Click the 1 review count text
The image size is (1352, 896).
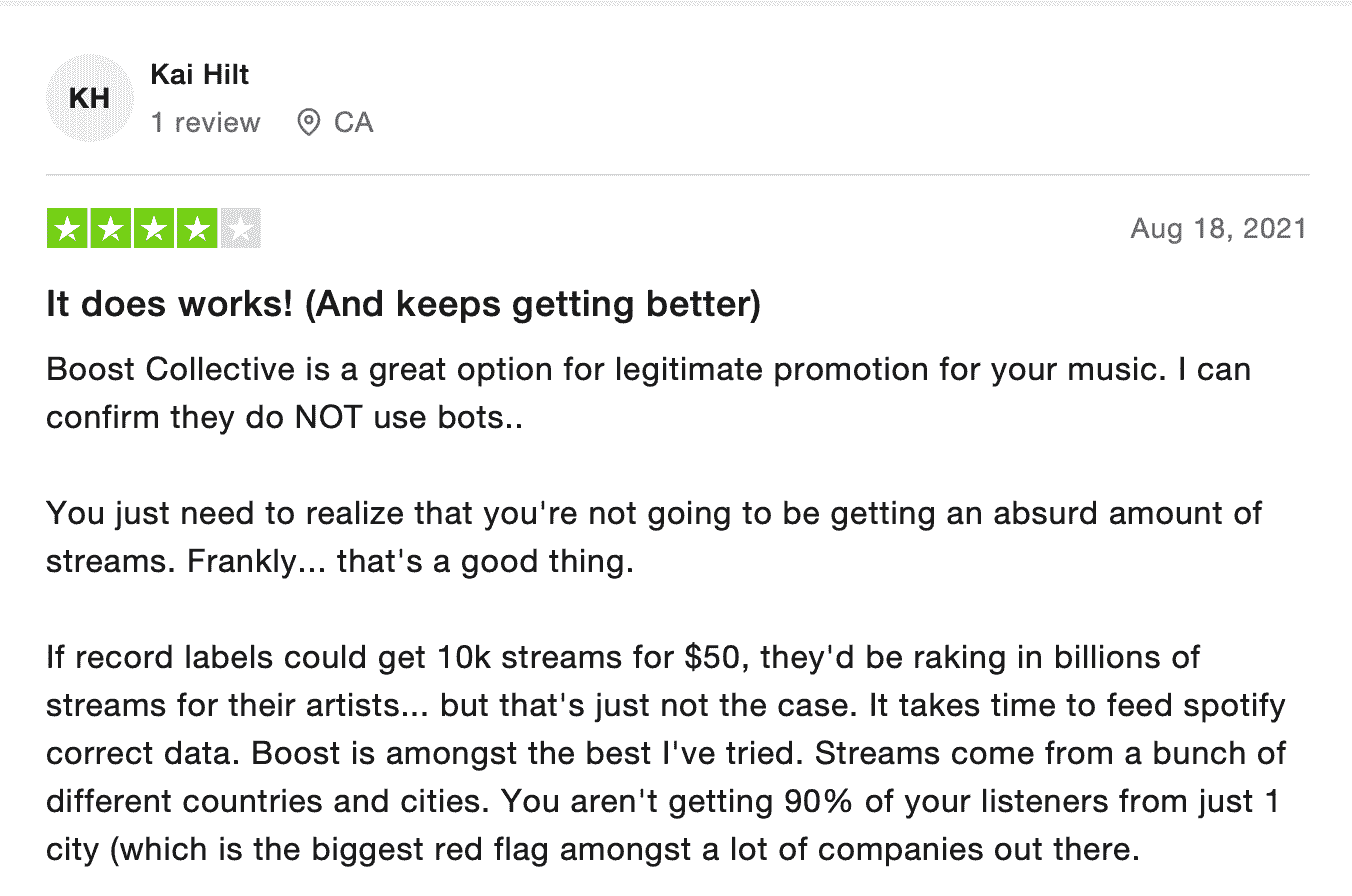coord(205,123)
